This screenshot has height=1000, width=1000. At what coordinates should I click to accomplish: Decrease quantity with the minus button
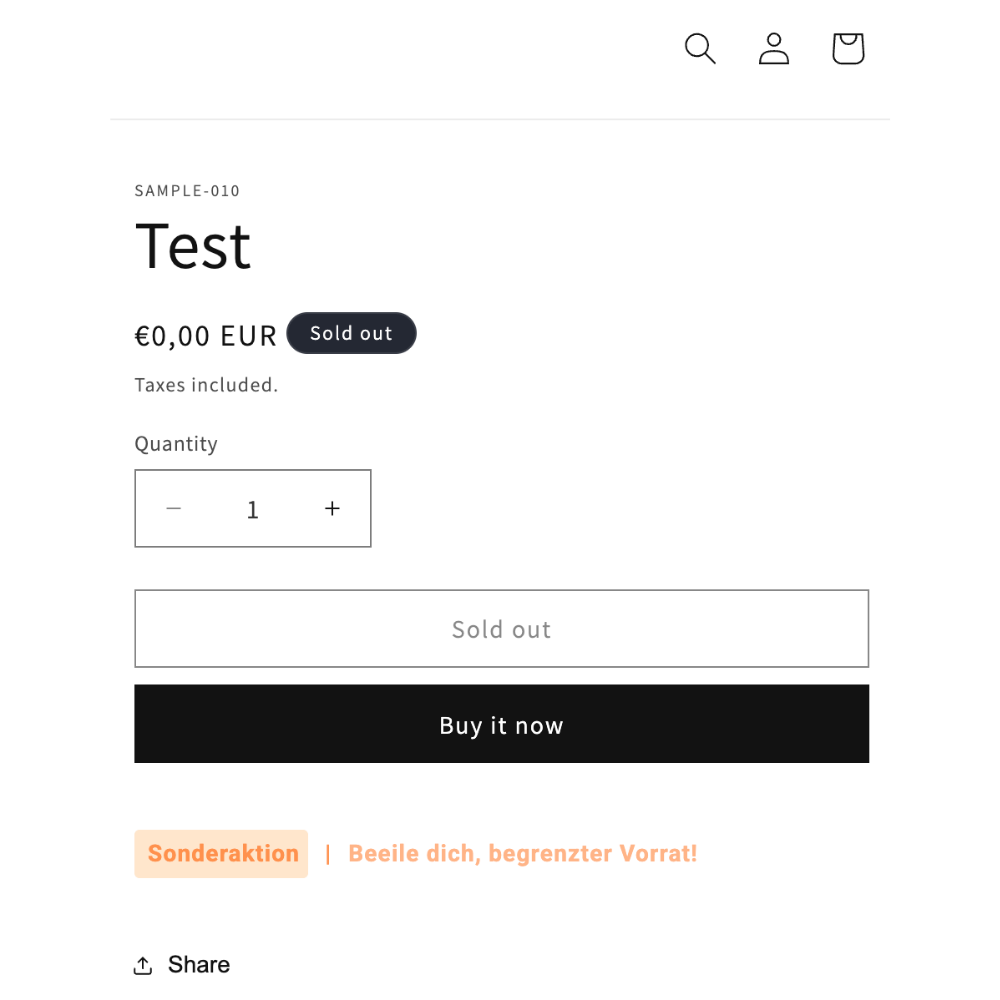point(173,508)
